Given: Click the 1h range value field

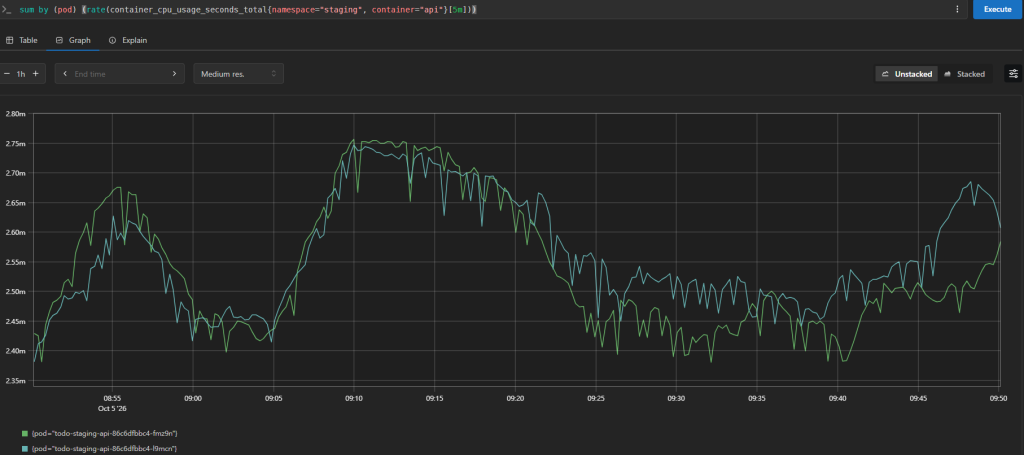Looking at the screenshot, I should (x=21, y=74).
